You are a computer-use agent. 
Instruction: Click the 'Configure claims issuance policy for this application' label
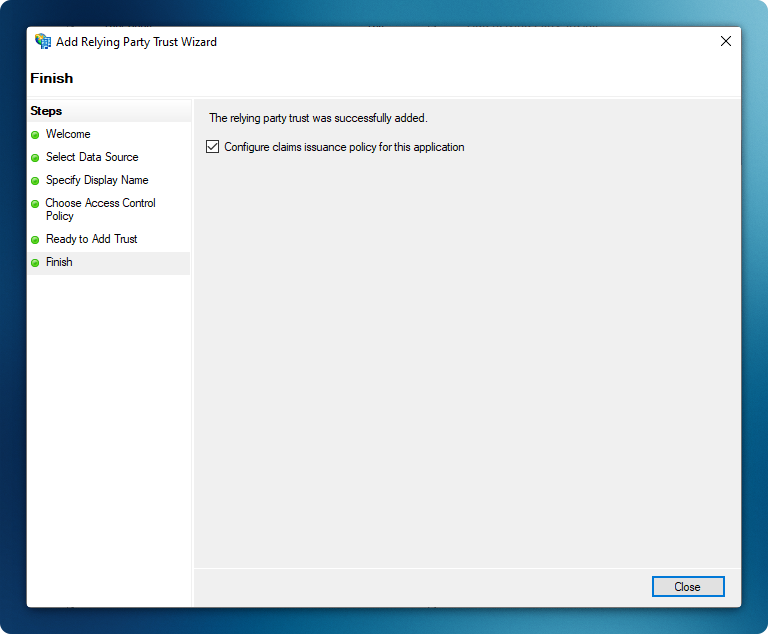pyautogui.click(x=344, y=147)
